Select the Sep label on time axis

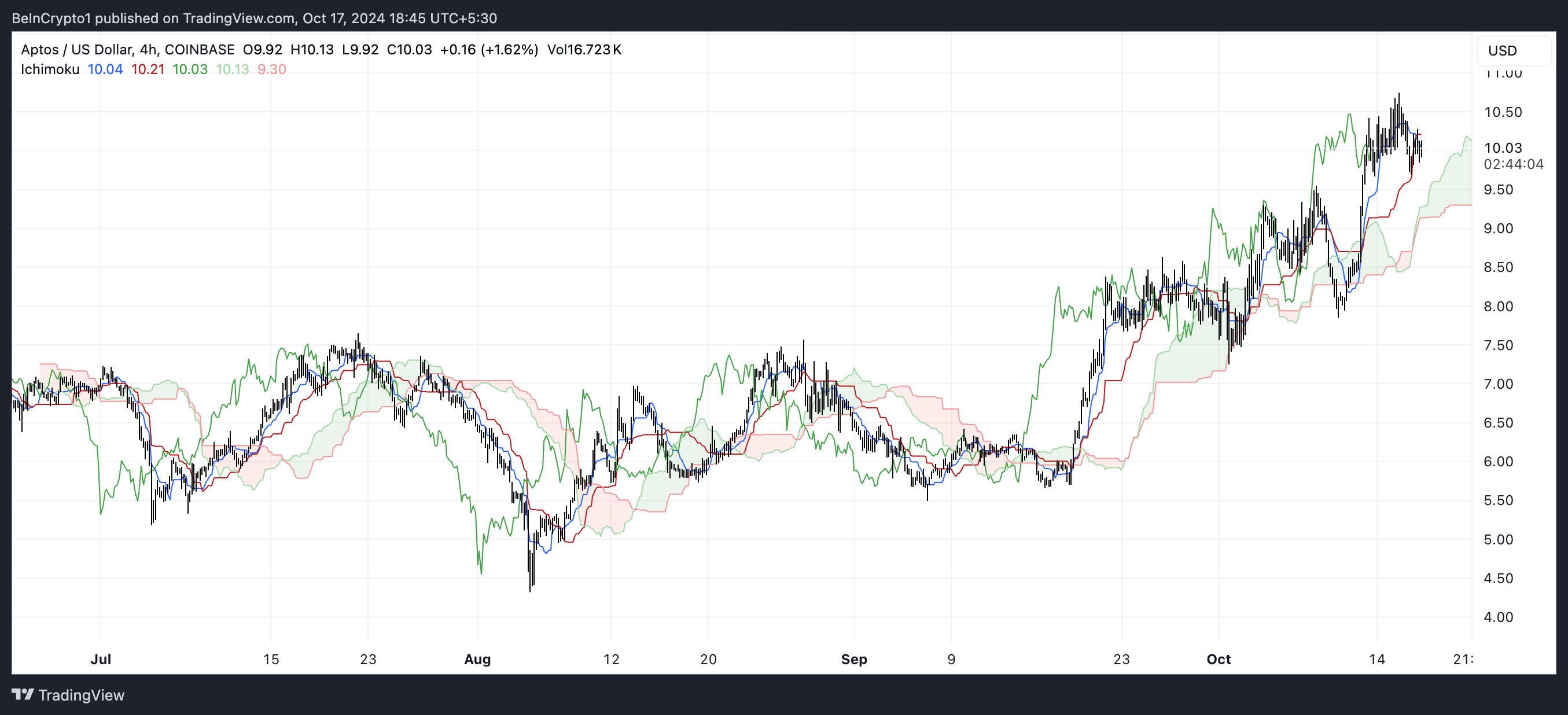[x=853, y=659]
